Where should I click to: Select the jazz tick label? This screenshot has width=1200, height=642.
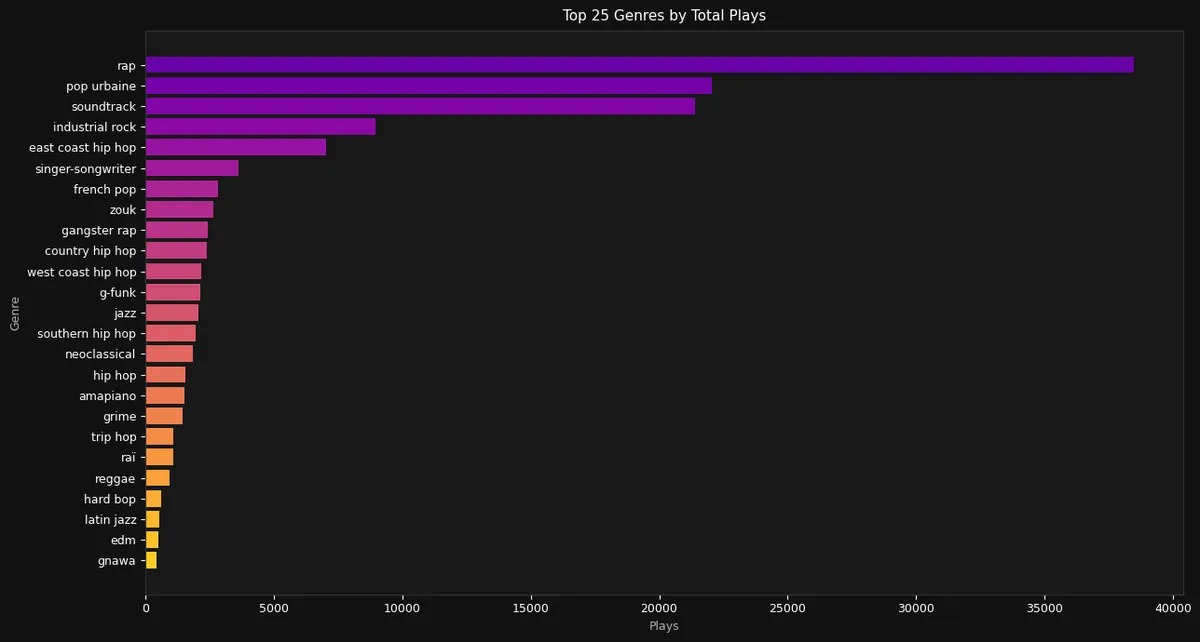tap(123, 312)
